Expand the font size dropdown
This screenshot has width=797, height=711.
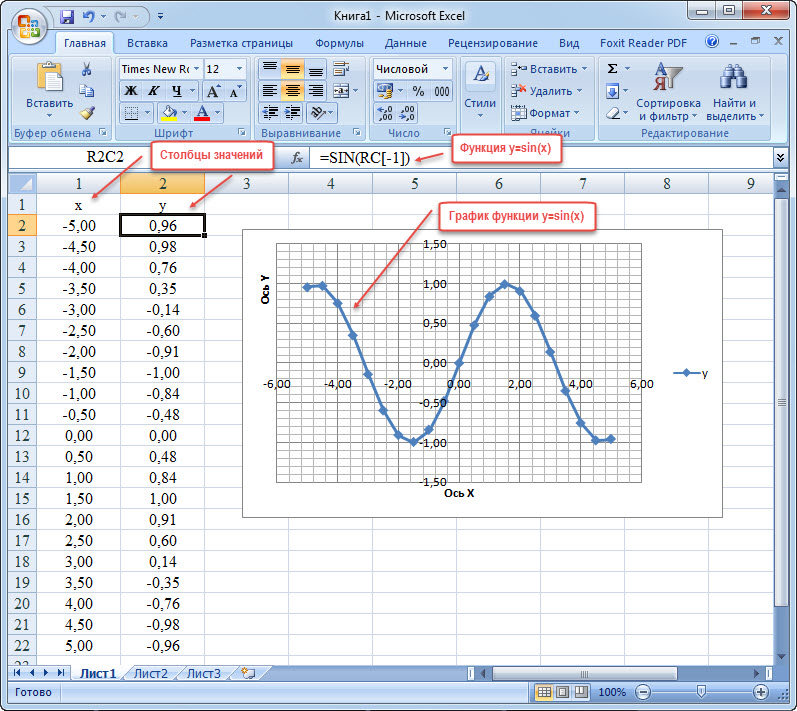239,69
